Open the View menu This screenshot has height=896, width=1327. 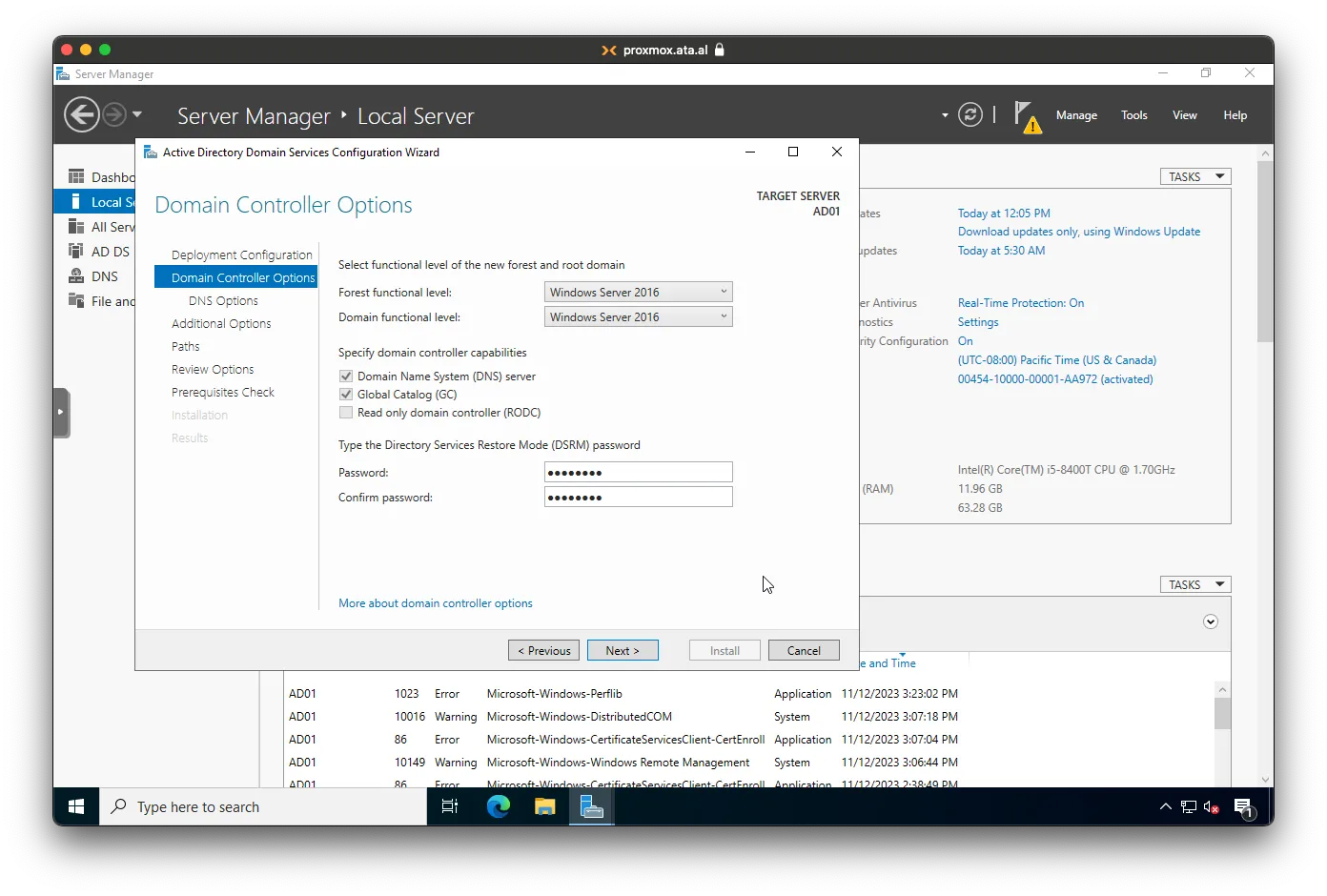tap(1185, 115)
